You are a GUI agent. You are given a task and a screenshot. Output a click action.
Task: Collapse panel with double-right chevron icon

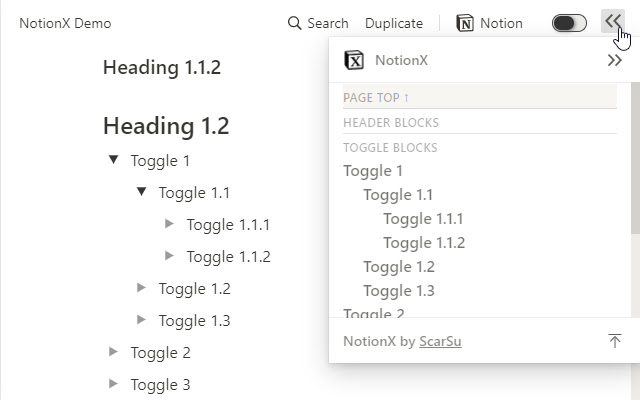(x=615, y=61)
